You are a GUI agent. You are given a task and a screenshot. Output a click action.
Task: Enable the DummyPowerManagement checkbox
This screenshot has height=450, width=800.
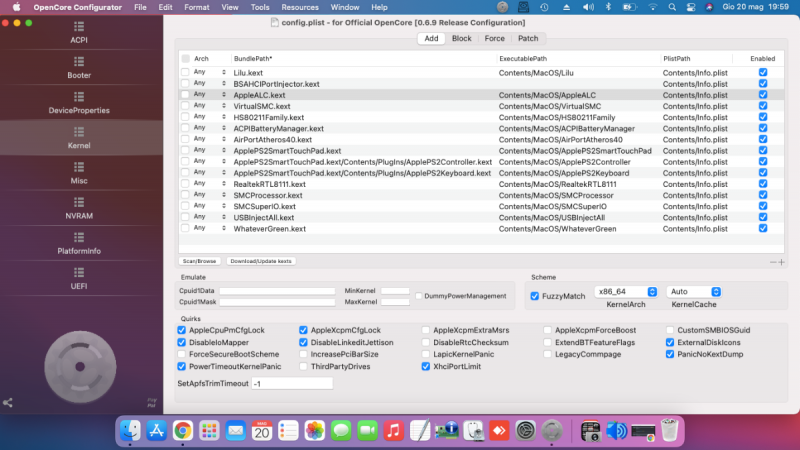coord(418,296)
